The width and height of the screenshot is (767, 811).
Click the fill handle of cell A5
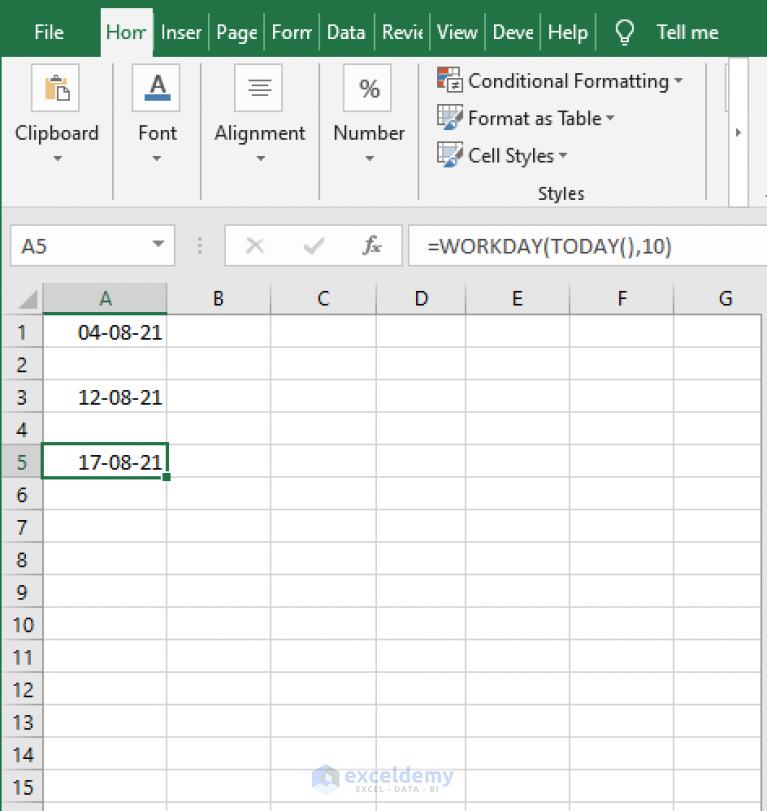click(x=167, y=477)
